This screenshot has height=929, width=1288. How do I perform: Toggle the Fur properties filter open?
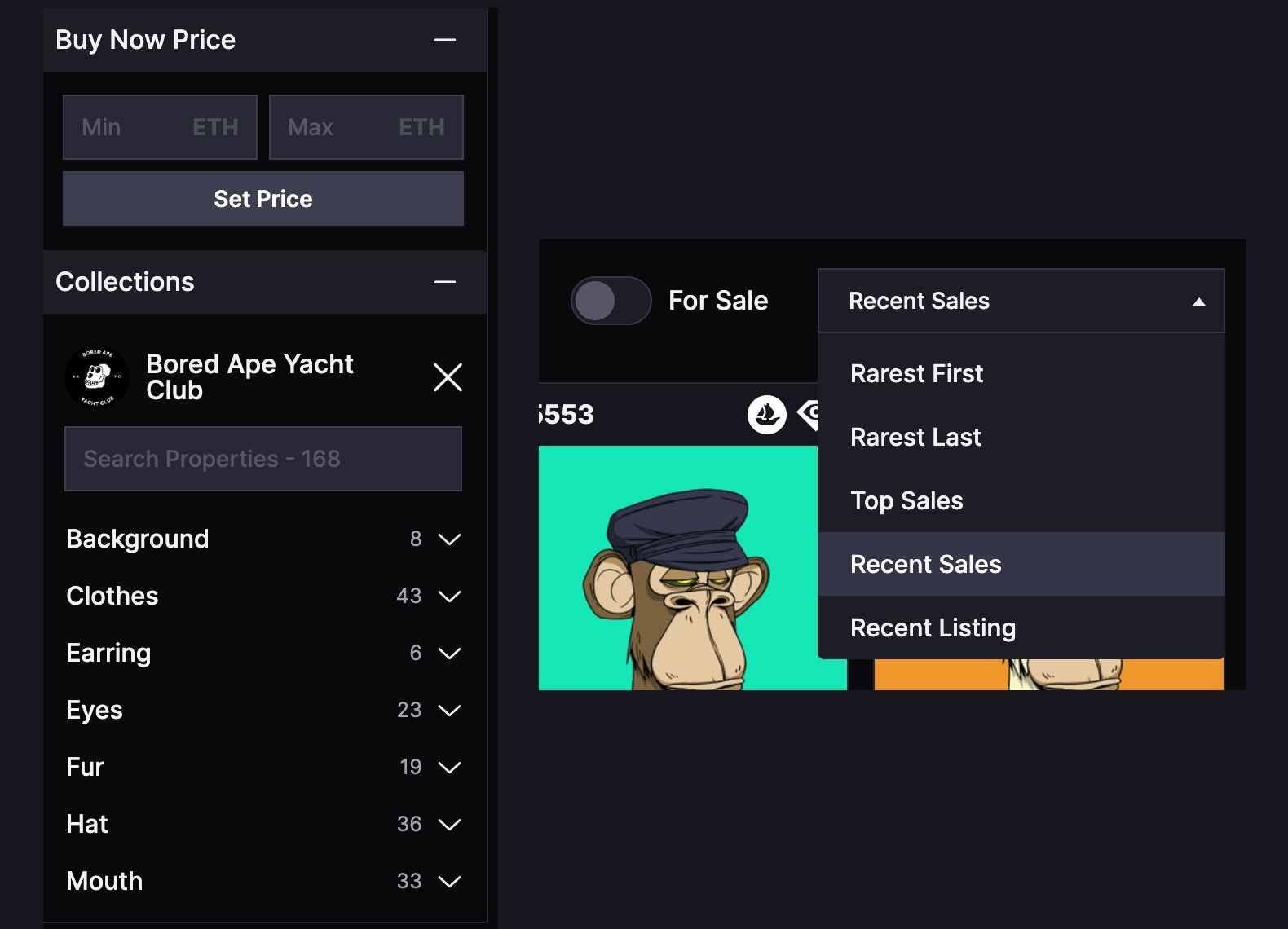tap(449, 767)
